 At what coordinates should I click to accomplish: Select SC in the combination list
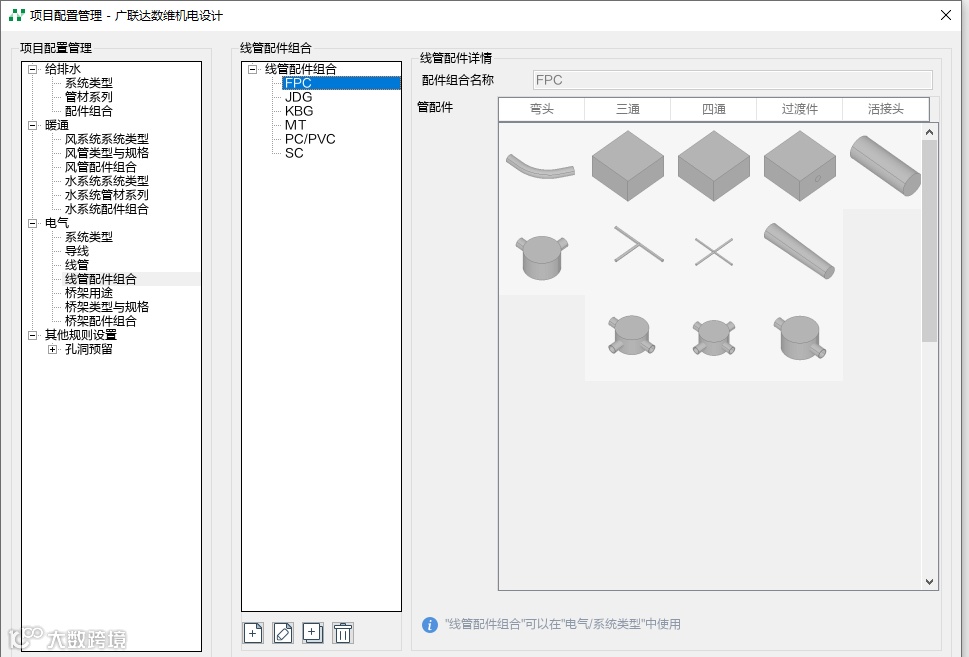point(294,153)
